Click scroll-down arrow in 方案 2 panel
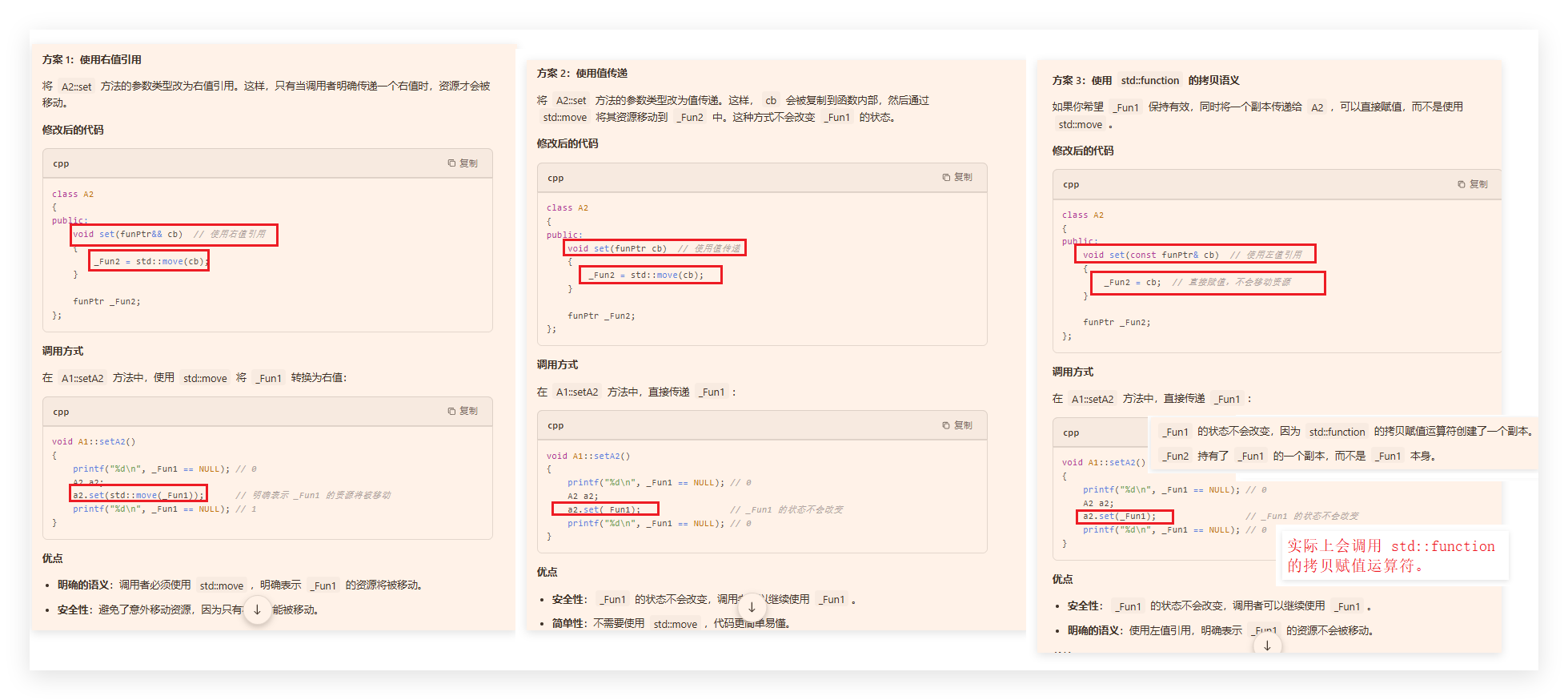 (752, 607)
